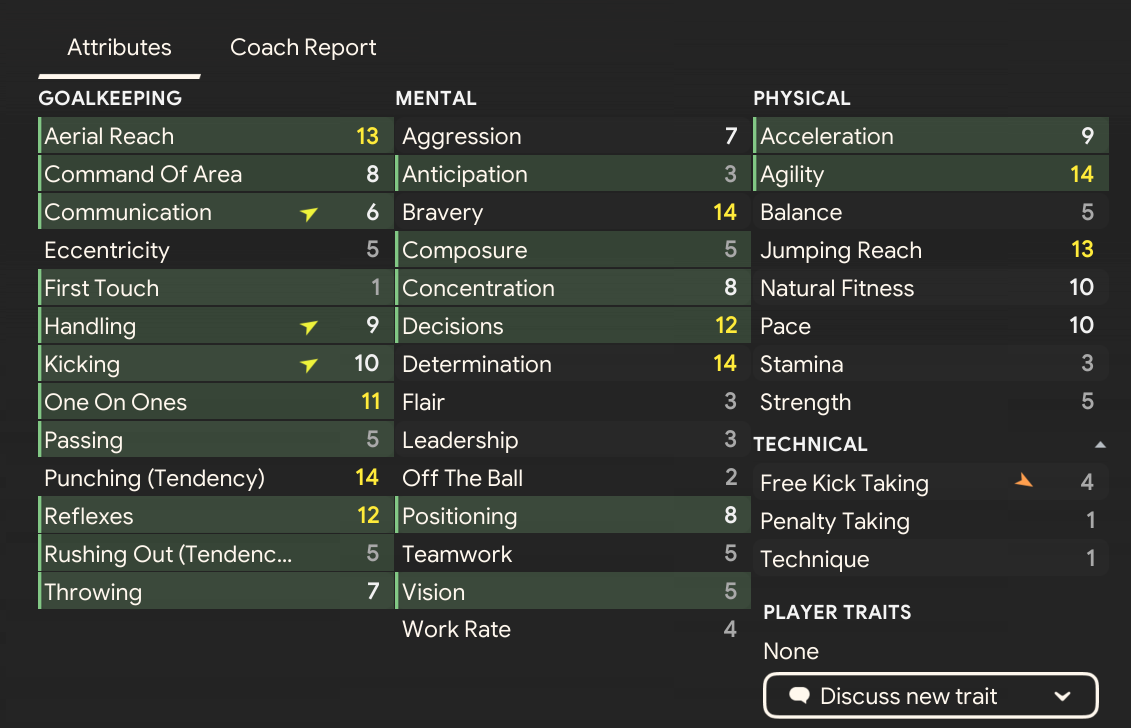Image resolution: width=1131 pixels, height=728 pixels.
Task: Open the Discuss new trait dropdown chevron
Action: (1063, 697)
